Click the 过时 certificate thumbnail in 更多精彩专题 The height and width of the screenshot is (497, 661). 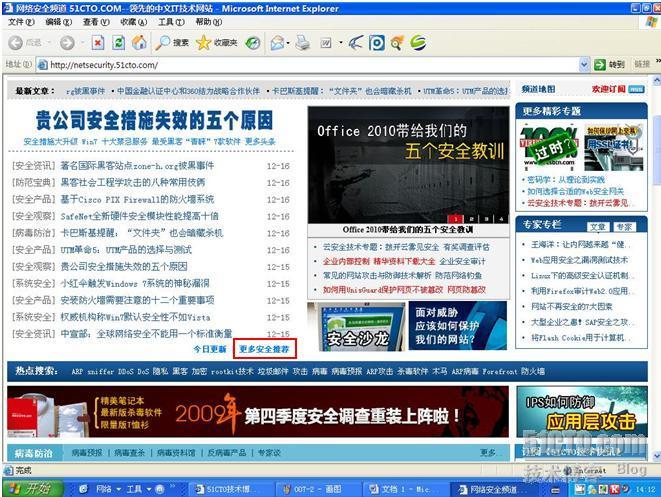[548, 147]
